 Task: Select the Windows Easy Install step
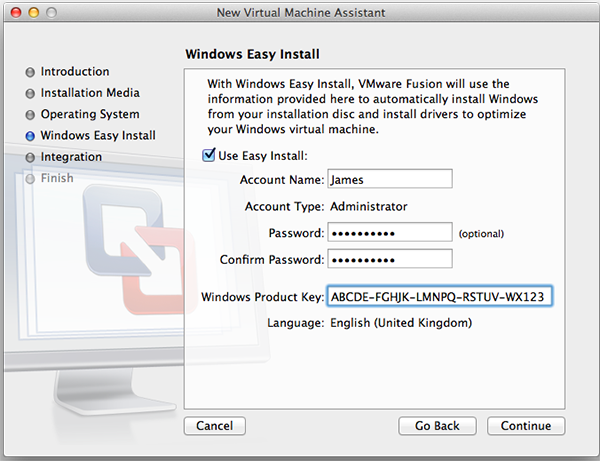click(98, 135)
